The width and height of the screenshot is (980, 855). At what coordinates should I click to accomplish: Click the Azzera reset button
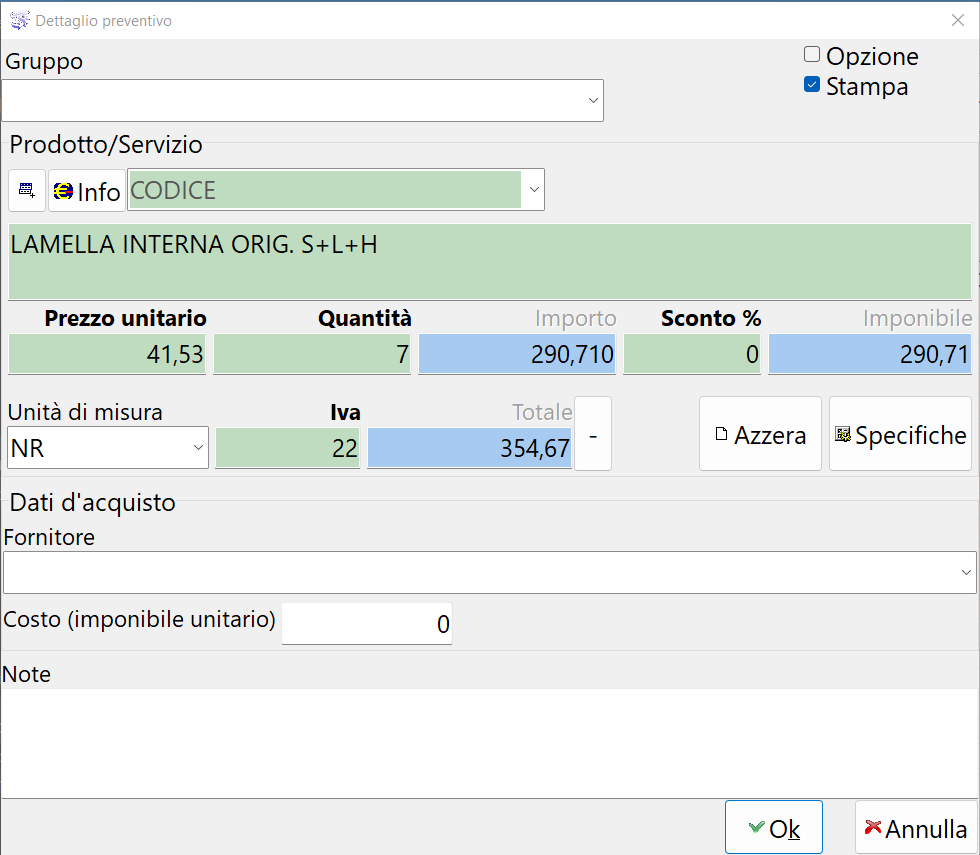coord(760,435)
